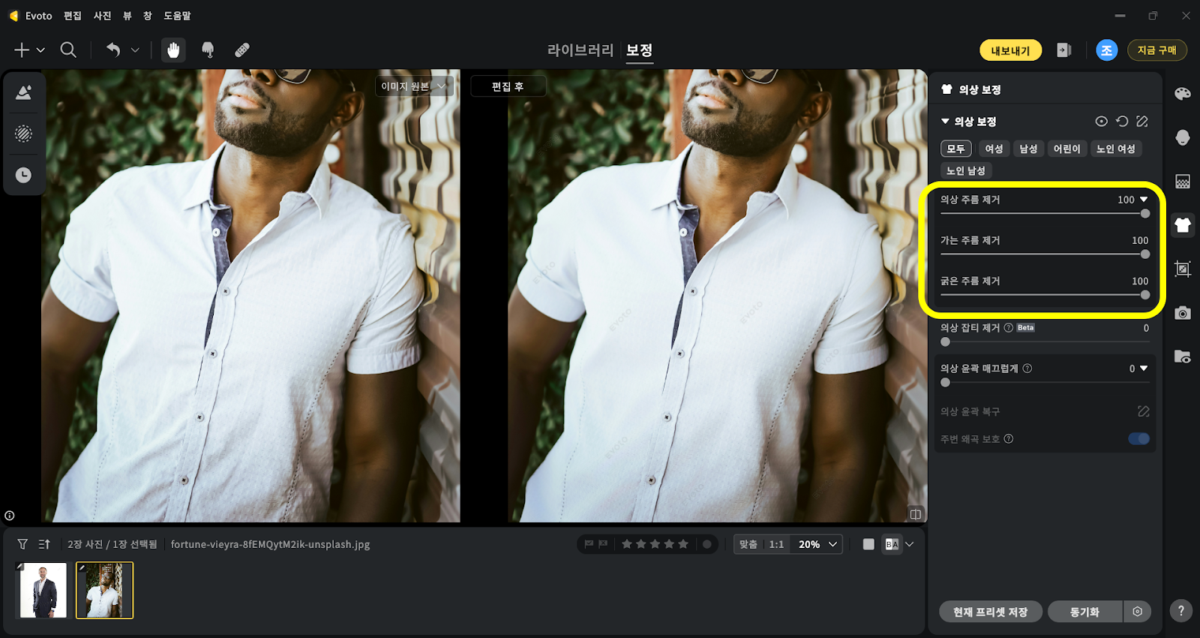Open the undo history dropdown arrow

(135, 50)
